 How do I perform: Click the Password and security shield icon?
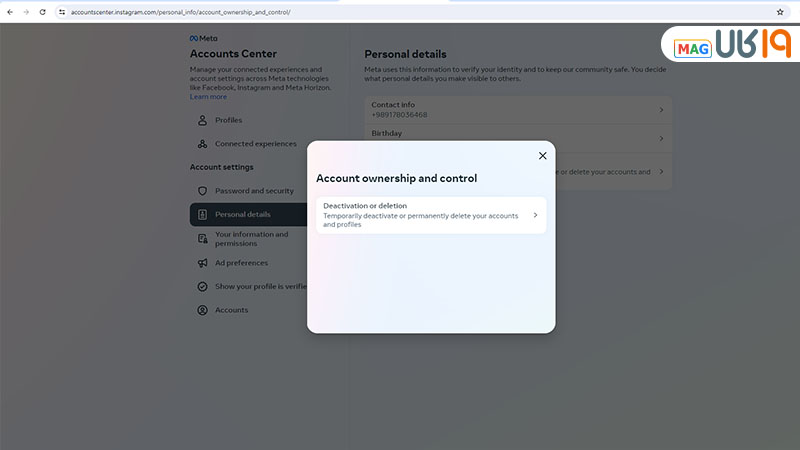coord(202,191)
